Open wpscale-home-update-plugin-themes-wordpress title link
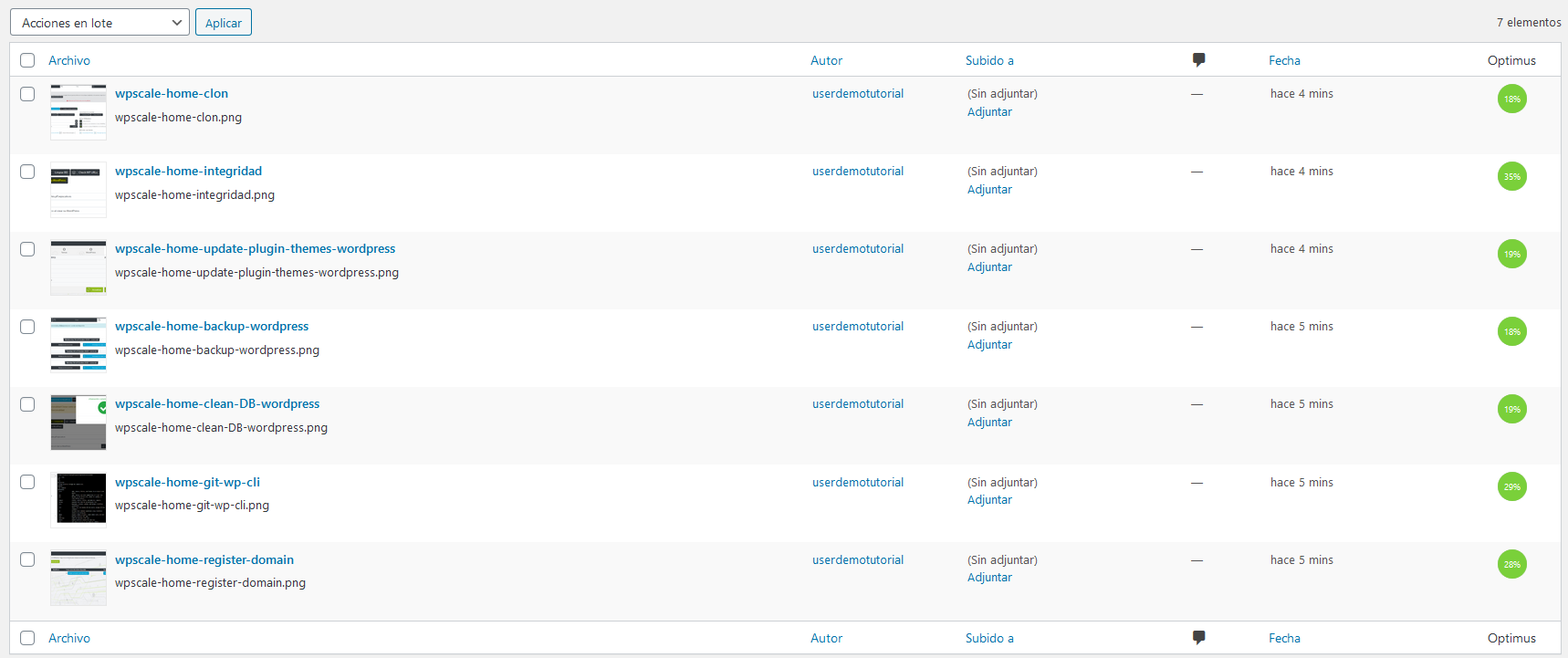 coord(255,248)
